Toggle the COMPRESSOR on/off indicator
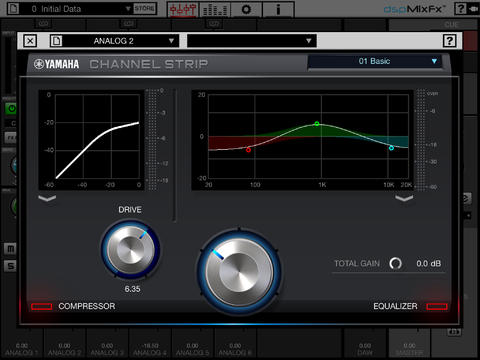Screen dimensions: 480x360 (x=42, y=307)
